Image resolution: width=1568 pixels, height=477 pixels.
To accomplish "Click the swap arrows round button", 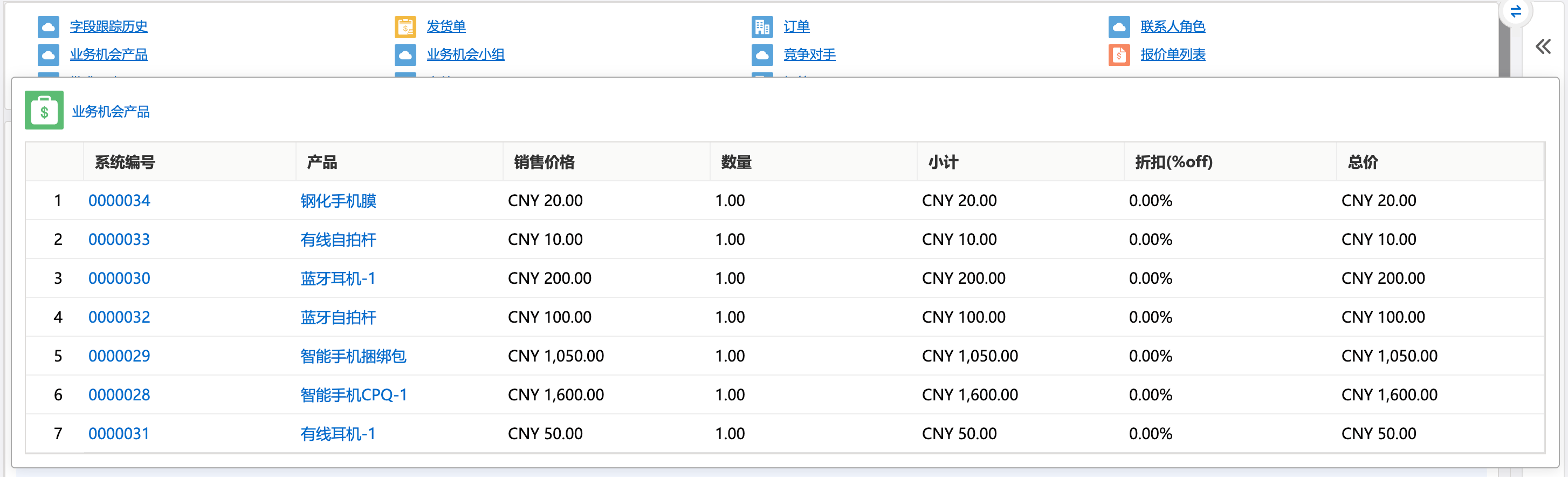I will click(1516, 11).
